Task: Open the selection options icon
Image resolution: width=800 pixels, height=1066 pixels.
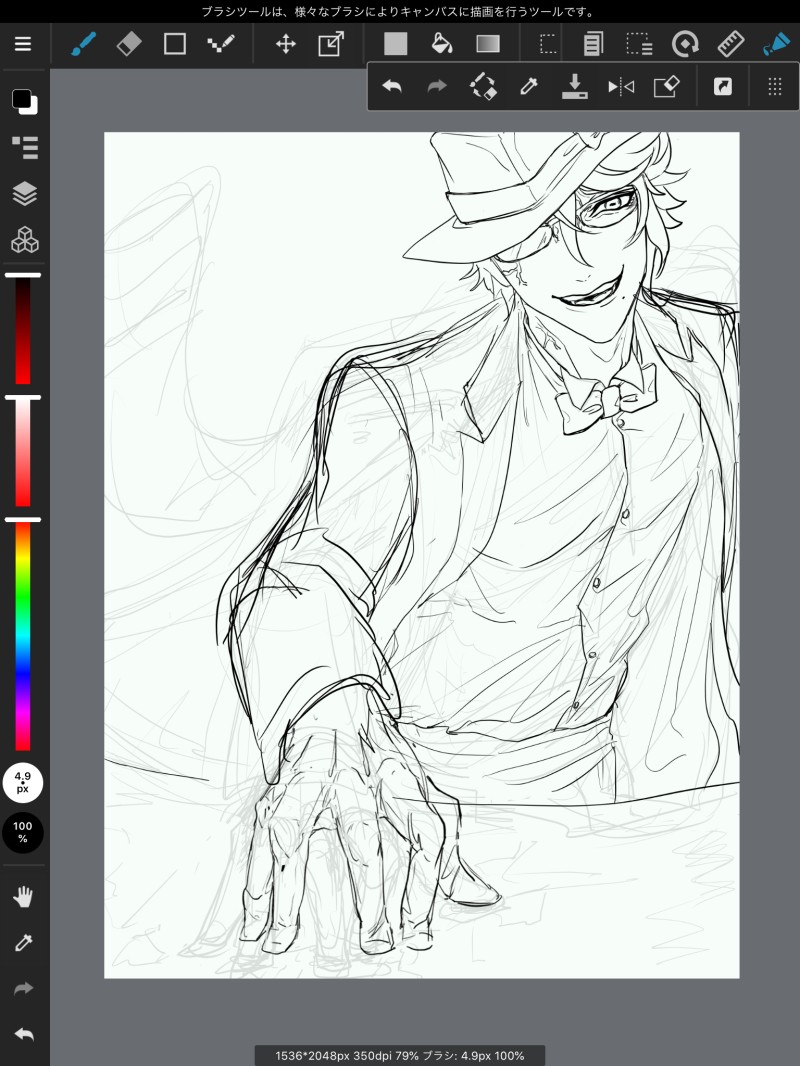Action: [x=639, y=44]
